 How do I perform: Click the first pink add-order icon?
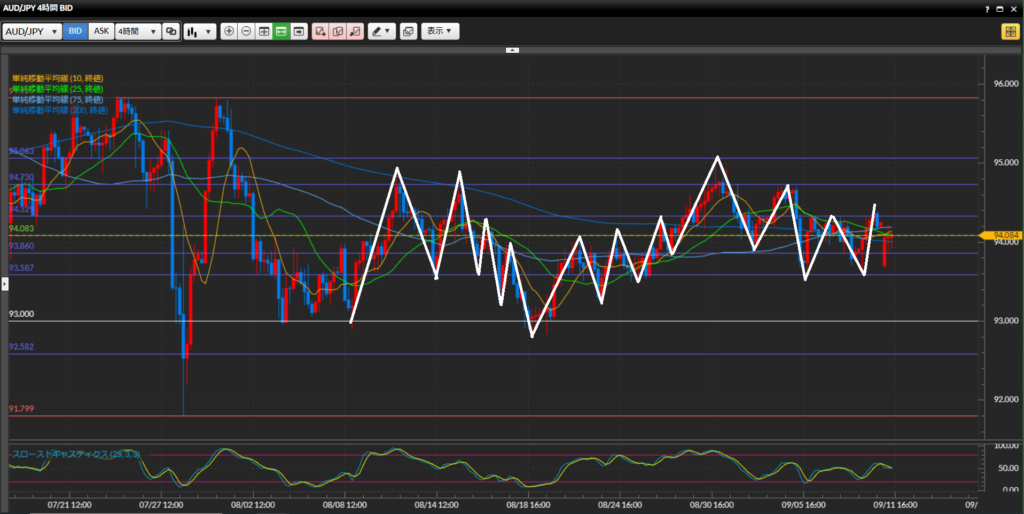(321, 31)
